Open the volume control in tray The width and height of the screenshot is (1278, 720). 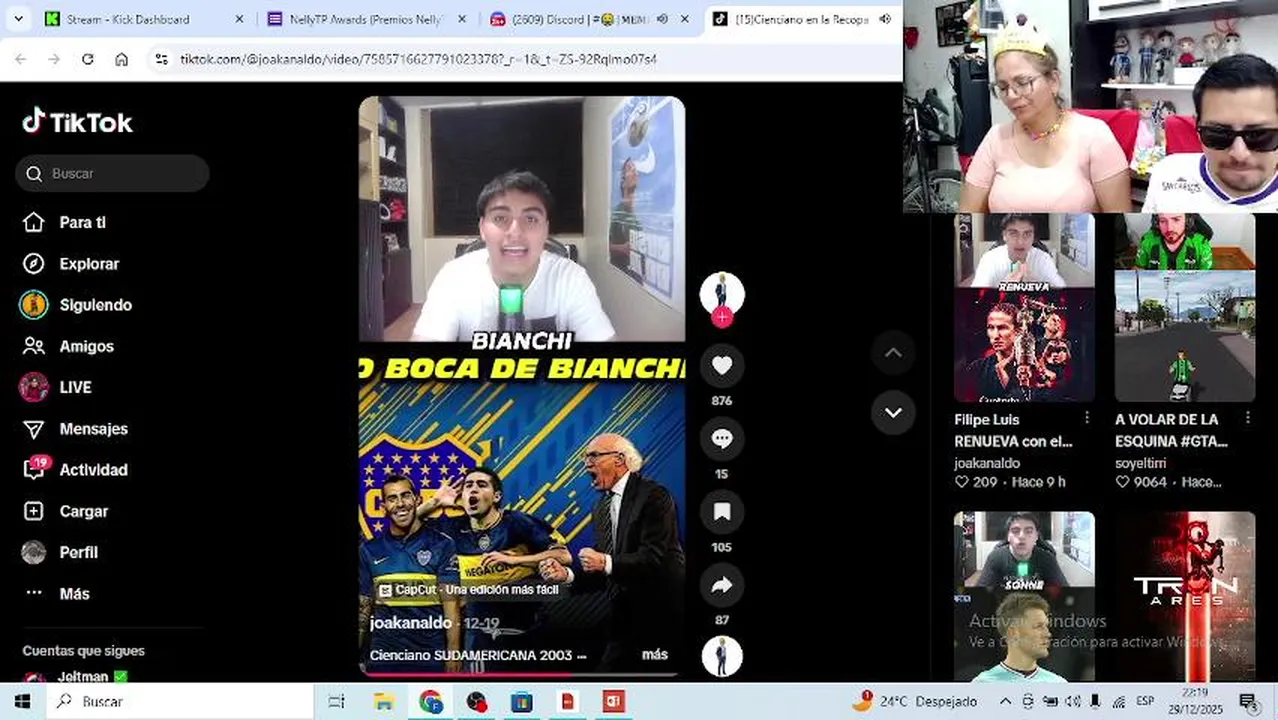[1074, 701]
